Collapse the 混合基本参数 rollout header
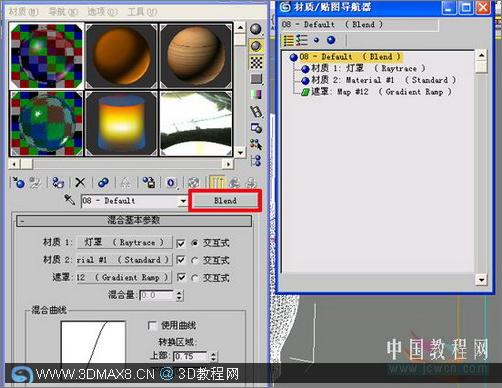The image size is (502, 388). pos(134,220)
